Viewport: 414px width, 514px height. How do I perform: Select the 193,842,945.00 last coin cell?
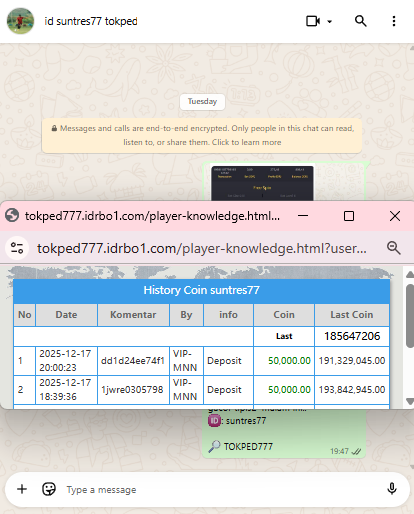pos(352,390)
